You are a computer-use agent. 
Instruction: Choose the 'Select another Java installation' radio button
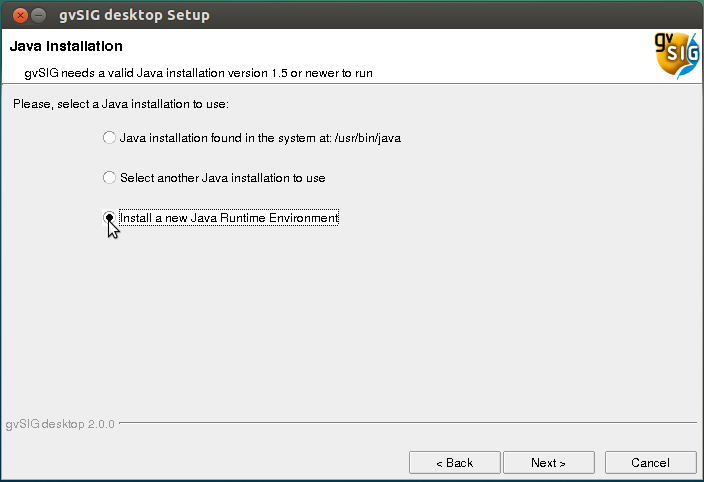pyautogui.click(x=109, y=178)
